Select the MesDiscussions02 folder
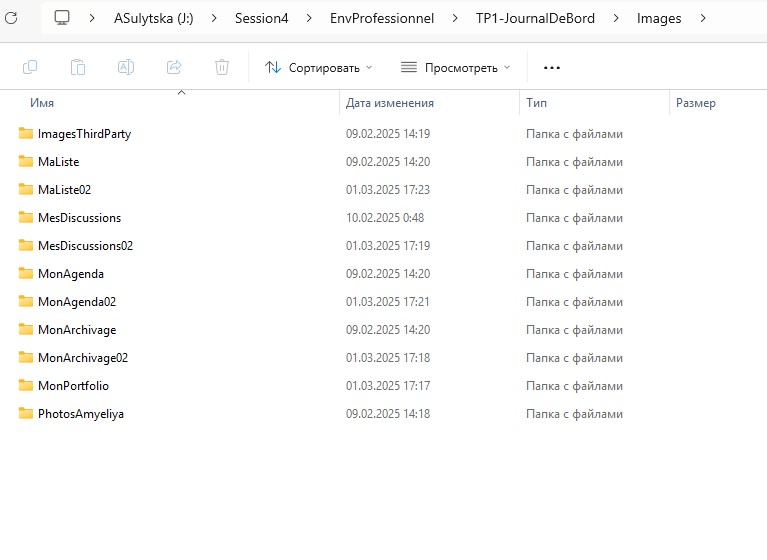Viewport: 767px width, 560px height. 85,246
